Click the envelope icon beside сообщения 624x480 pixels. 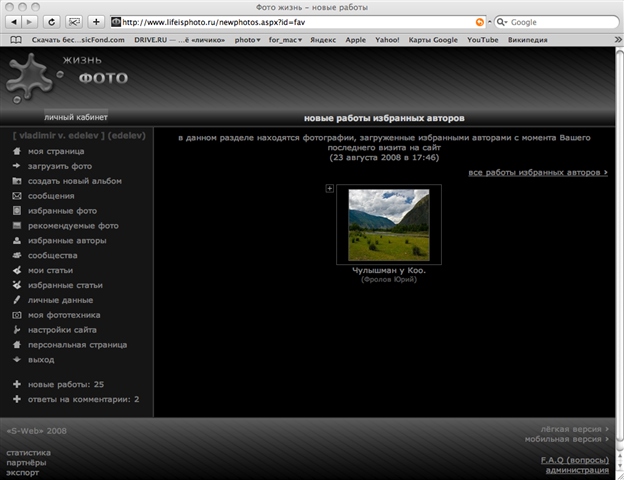pos(17,196)
